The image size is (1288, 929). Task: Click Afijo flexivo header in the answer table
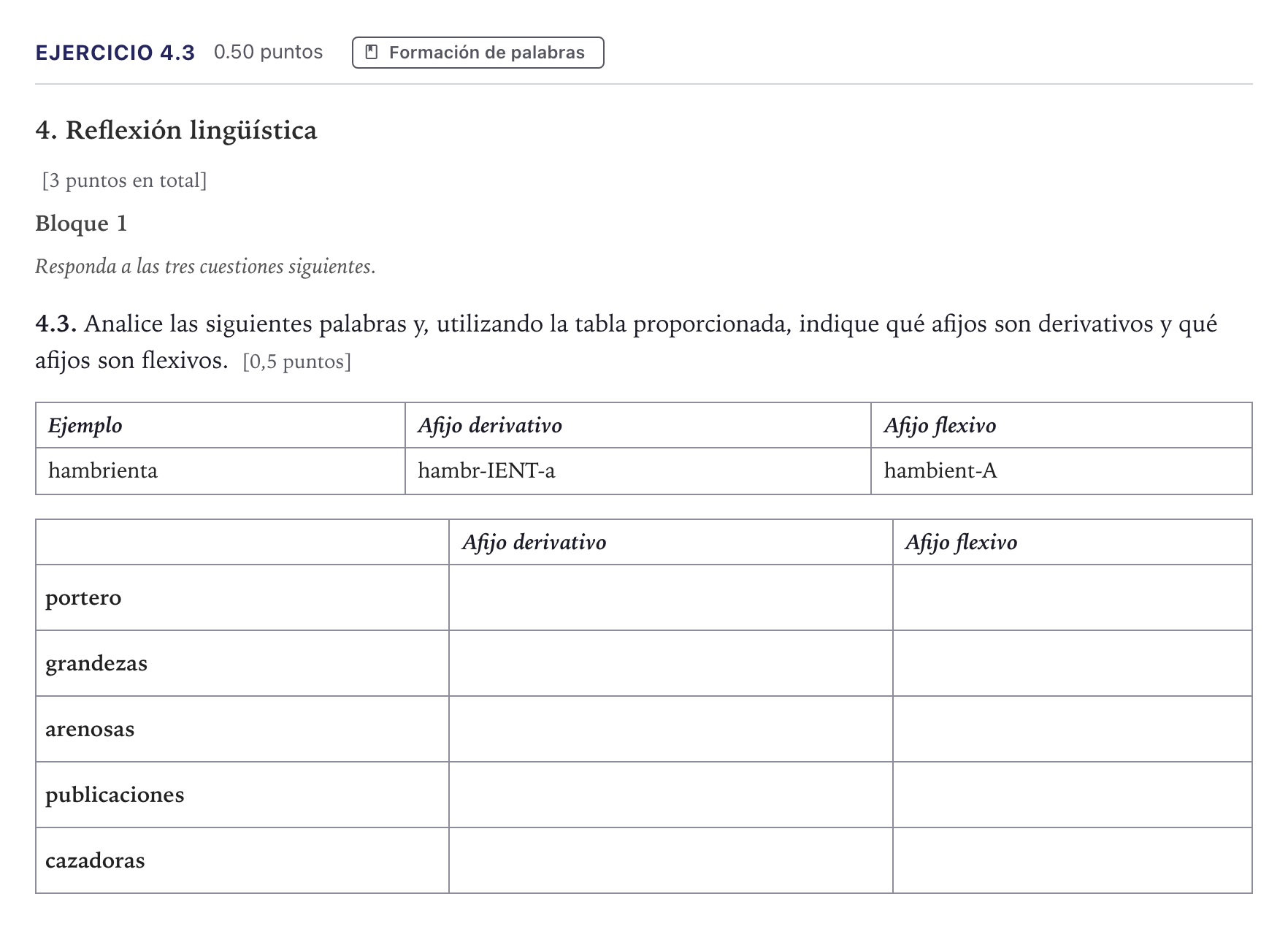click(x=961, y=543)
